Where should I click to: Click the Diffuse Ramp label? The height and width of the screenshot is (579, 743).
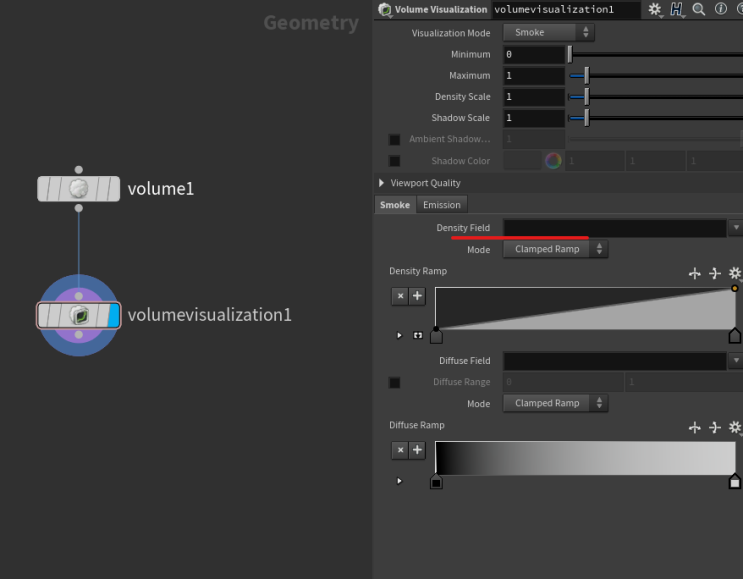click(x=417, y=425)
